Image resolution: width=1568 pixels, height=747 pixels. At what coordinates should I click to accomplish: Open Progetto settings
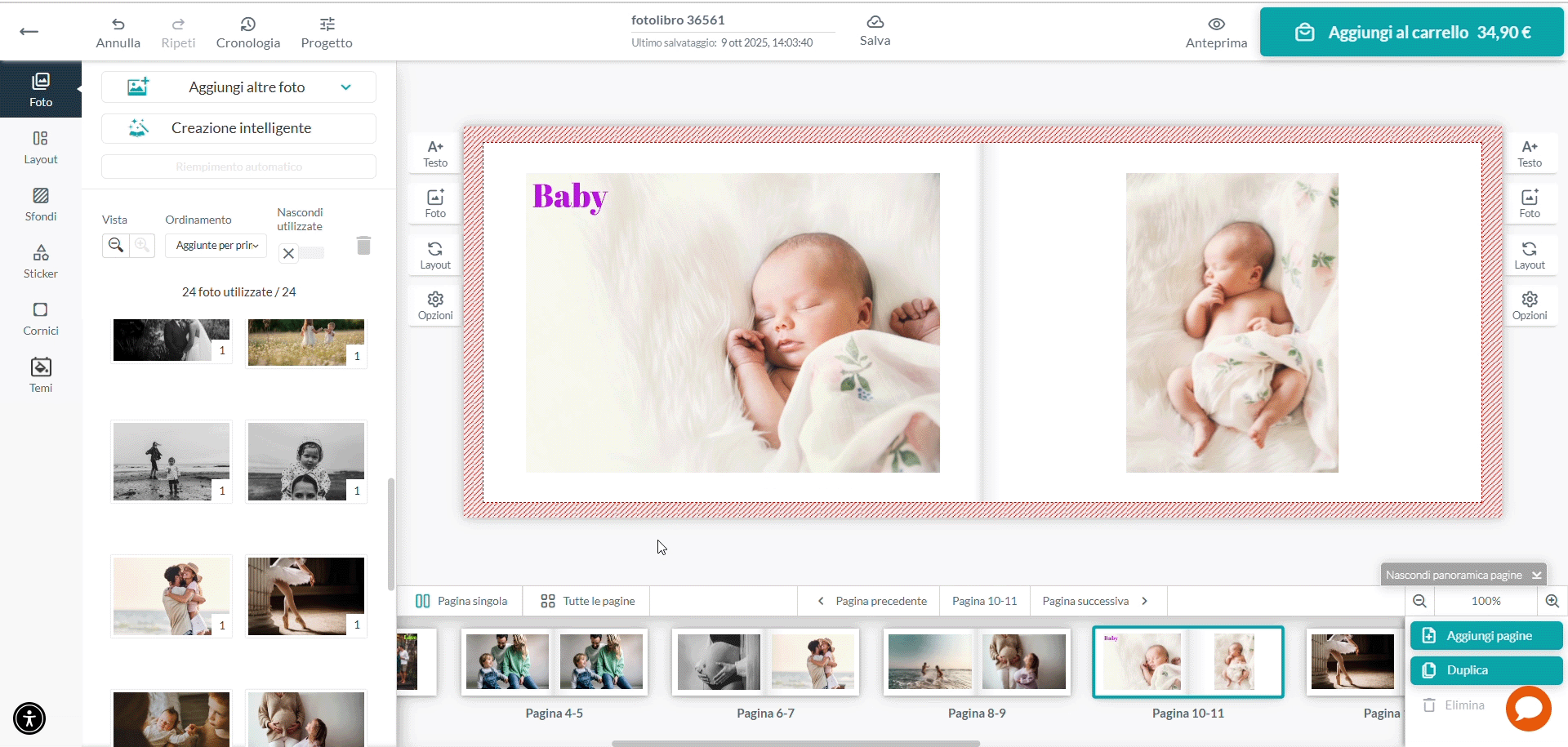click(327, 33)
